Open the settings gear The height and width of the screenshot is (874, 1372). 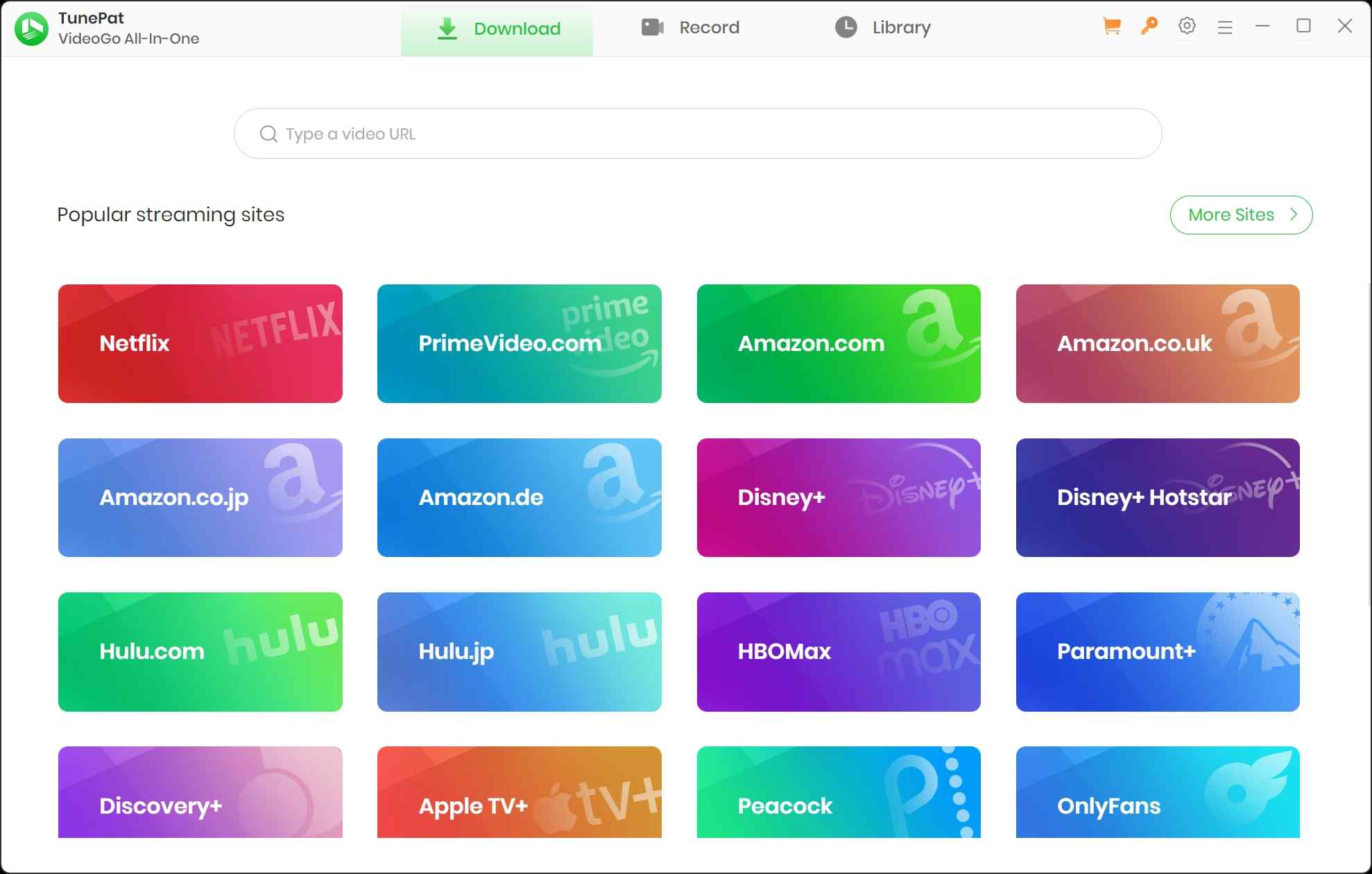click(1187, 26)
